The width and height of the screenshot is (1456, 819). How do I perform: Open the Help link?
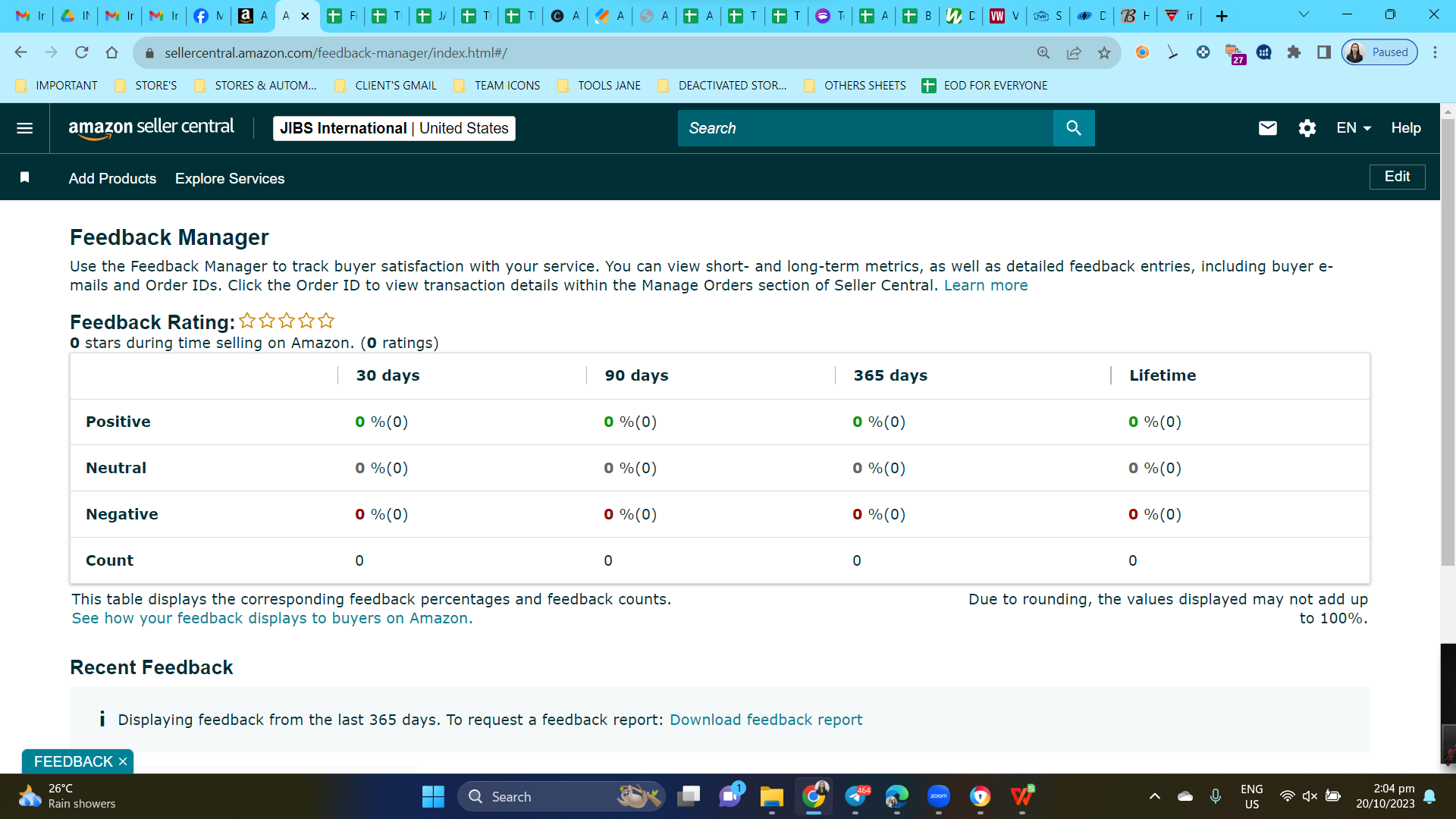tap(1405, 128)
